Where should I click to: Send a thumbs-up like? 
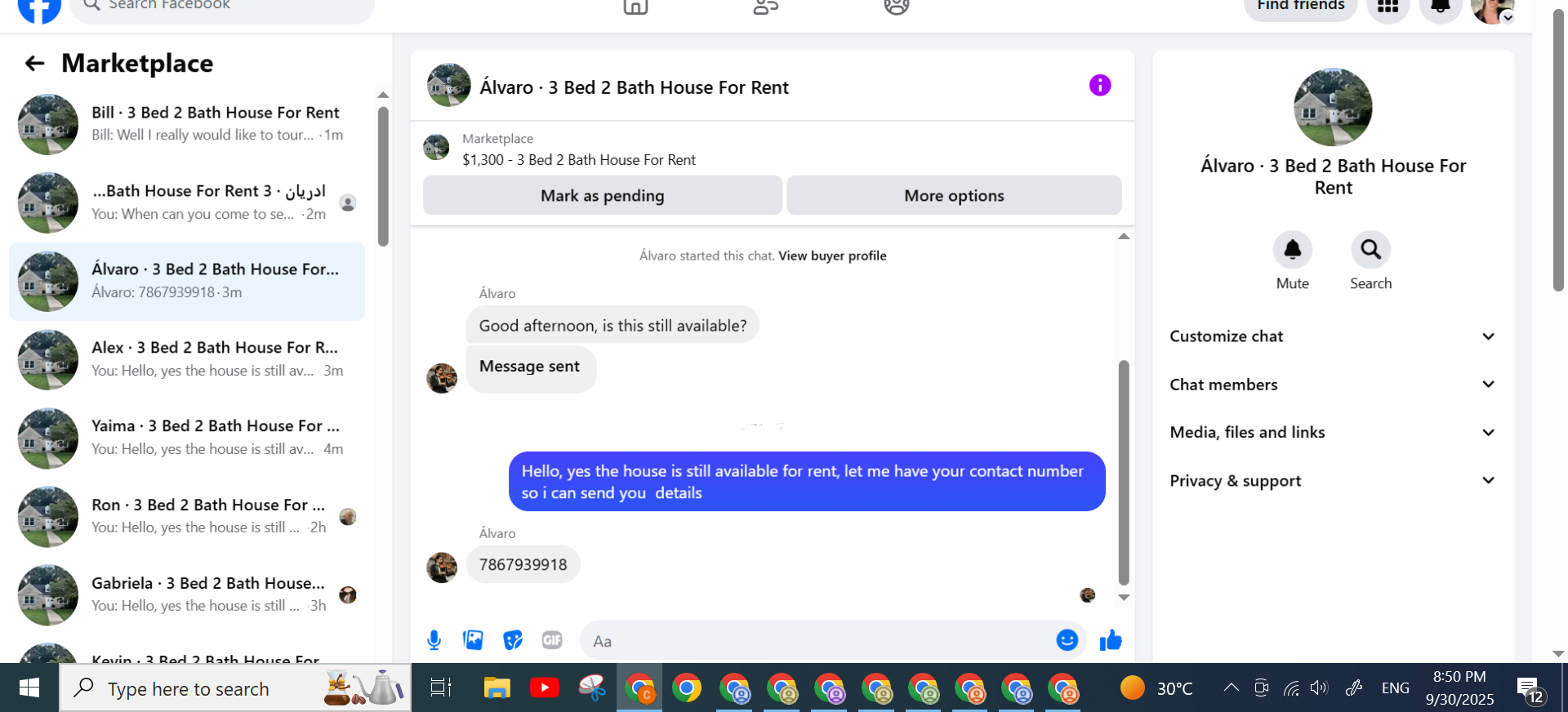pos(1111,641)
